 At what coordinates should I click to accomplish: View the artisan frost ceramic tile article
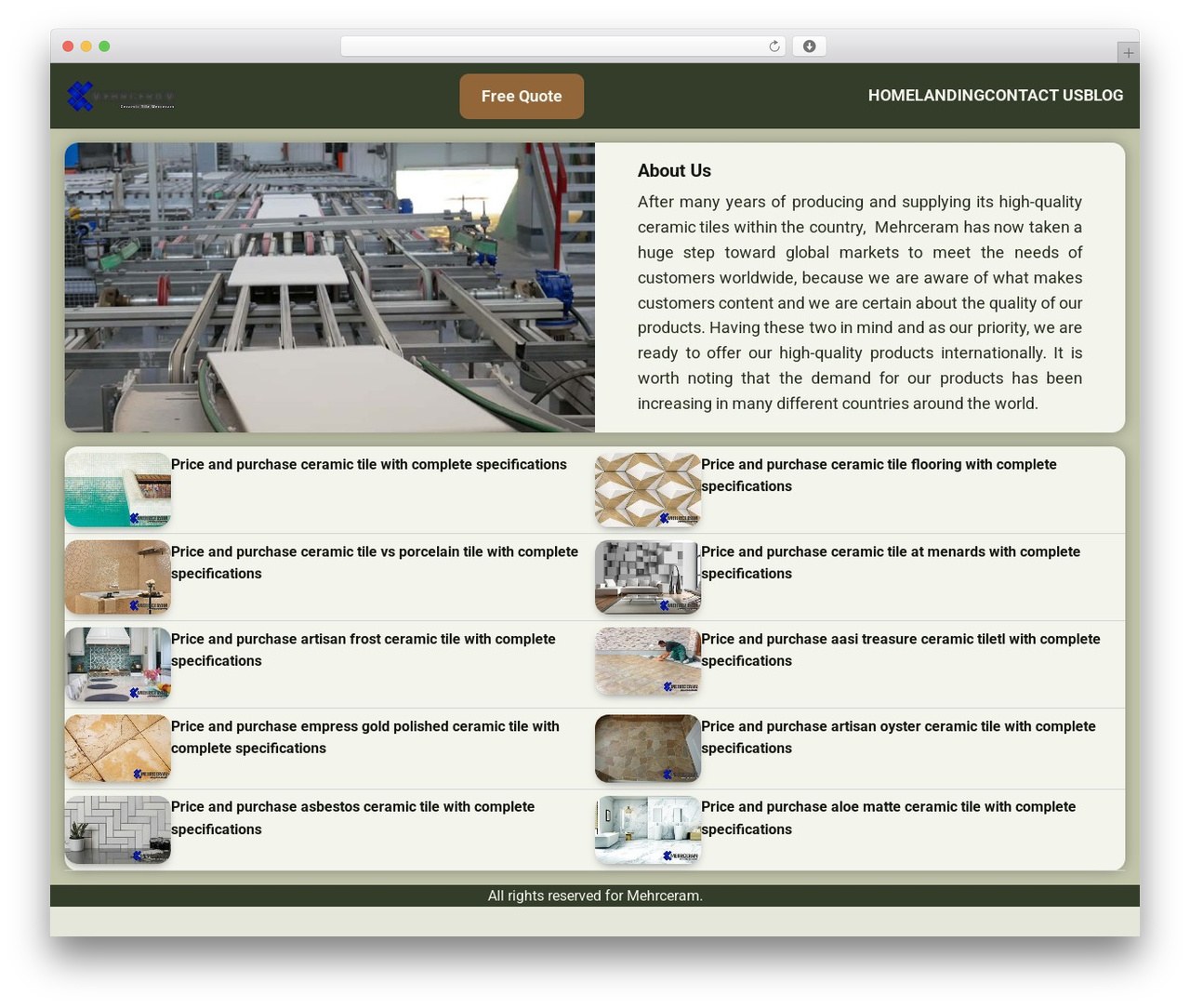tap(364, 650)
